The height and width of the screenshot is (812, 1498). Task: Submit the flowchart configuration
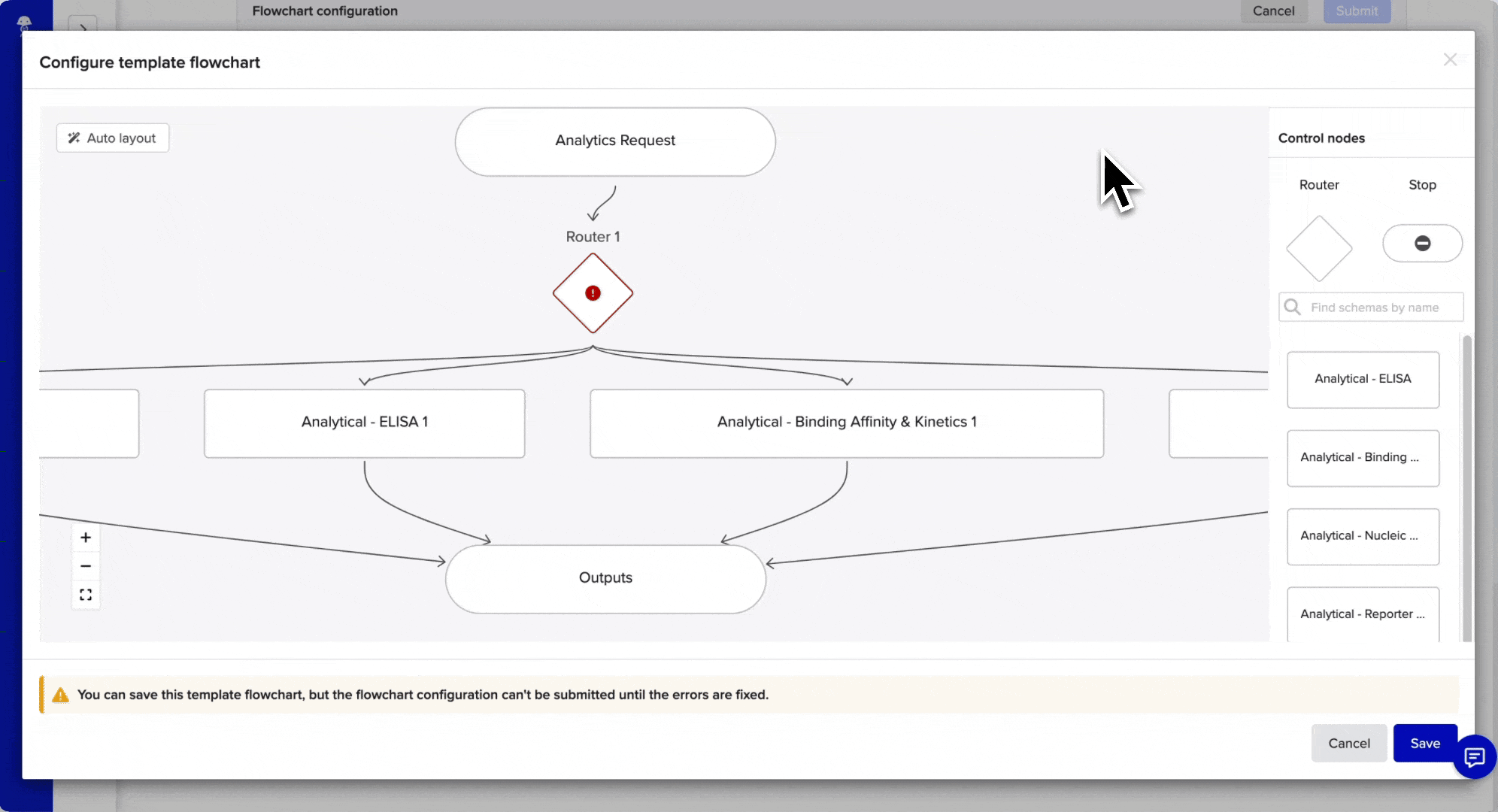coord(1356,11)
